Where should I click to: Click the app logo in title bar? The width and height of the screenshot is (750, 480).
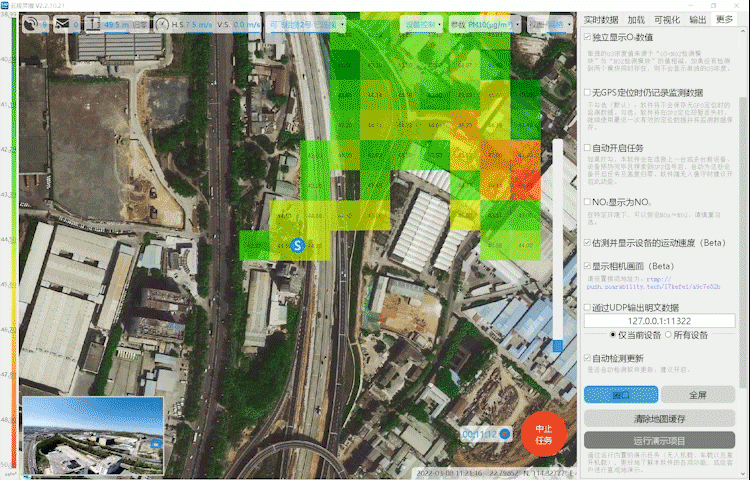tap(6, 5)
